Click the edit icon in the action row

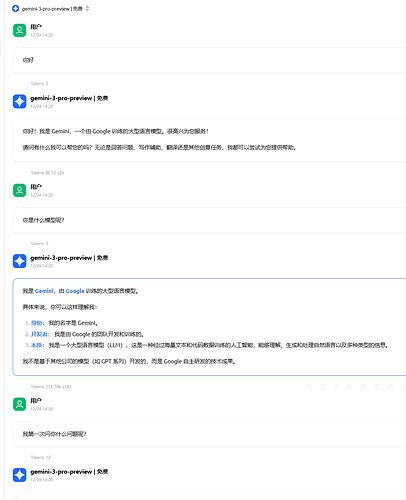tap(363, 387)
